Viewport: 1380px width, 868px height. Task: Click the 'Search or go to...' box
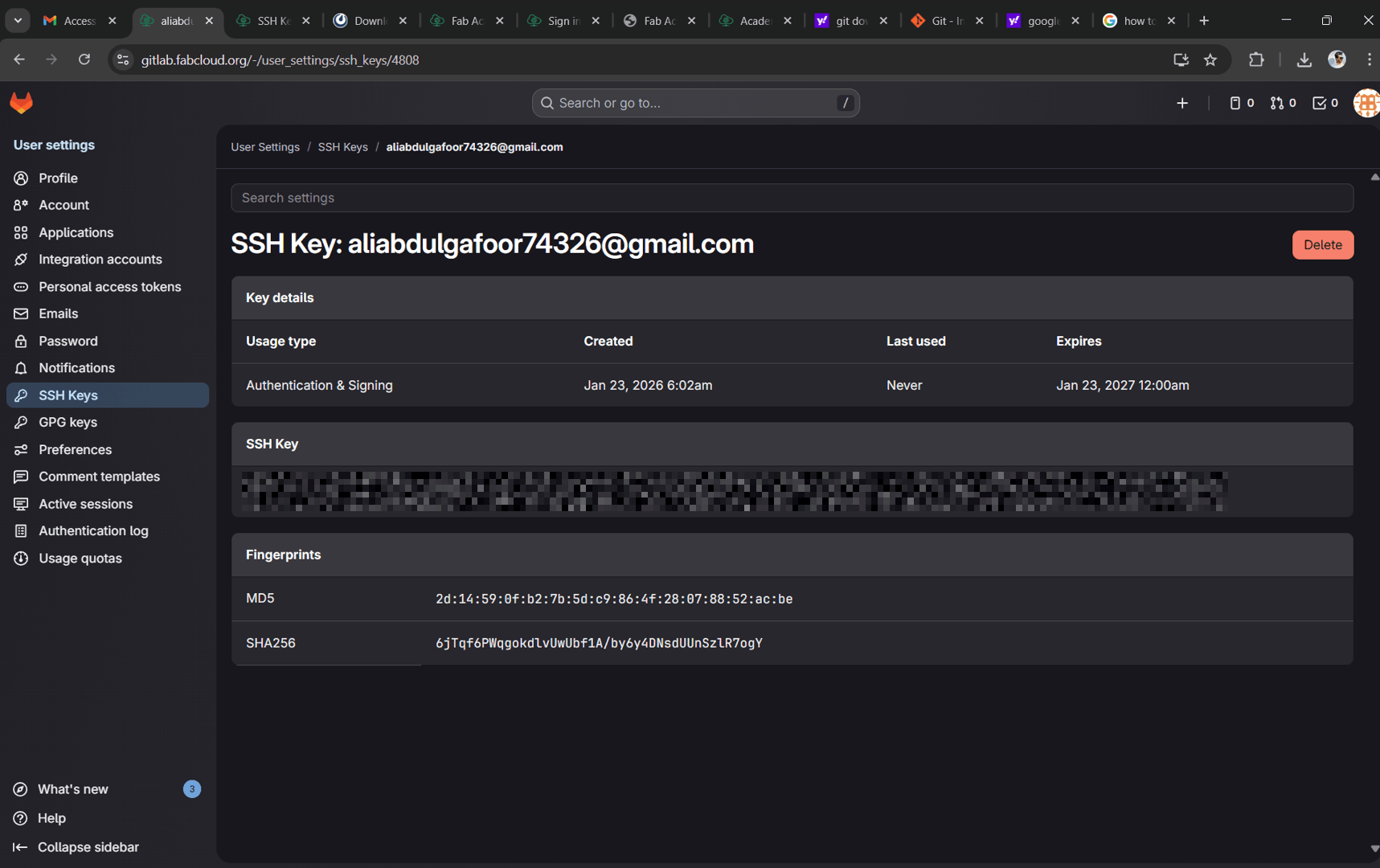695,103
